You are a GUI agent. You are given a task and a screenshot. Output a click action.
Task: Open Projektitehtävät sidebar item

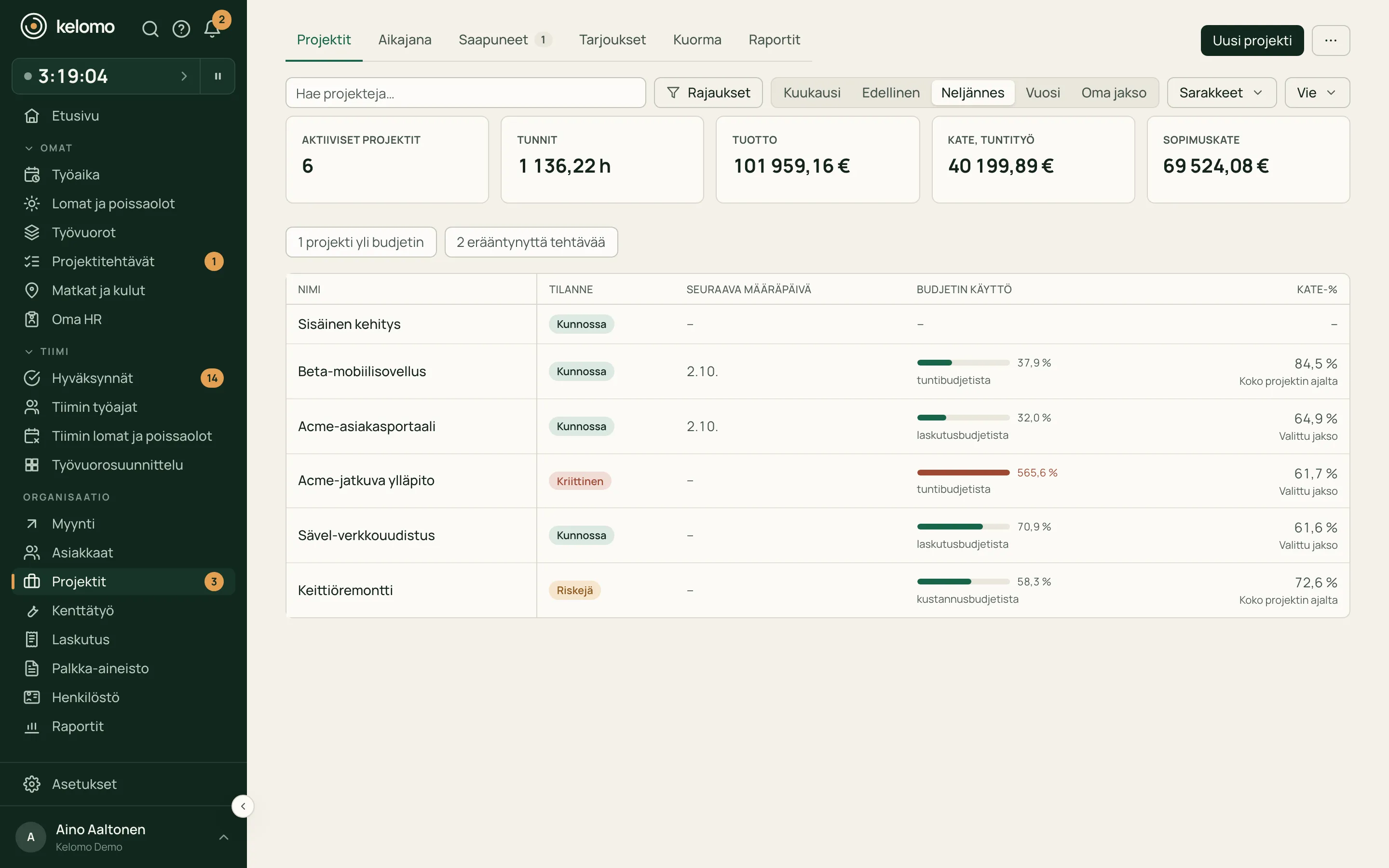[x=123, y=261]
